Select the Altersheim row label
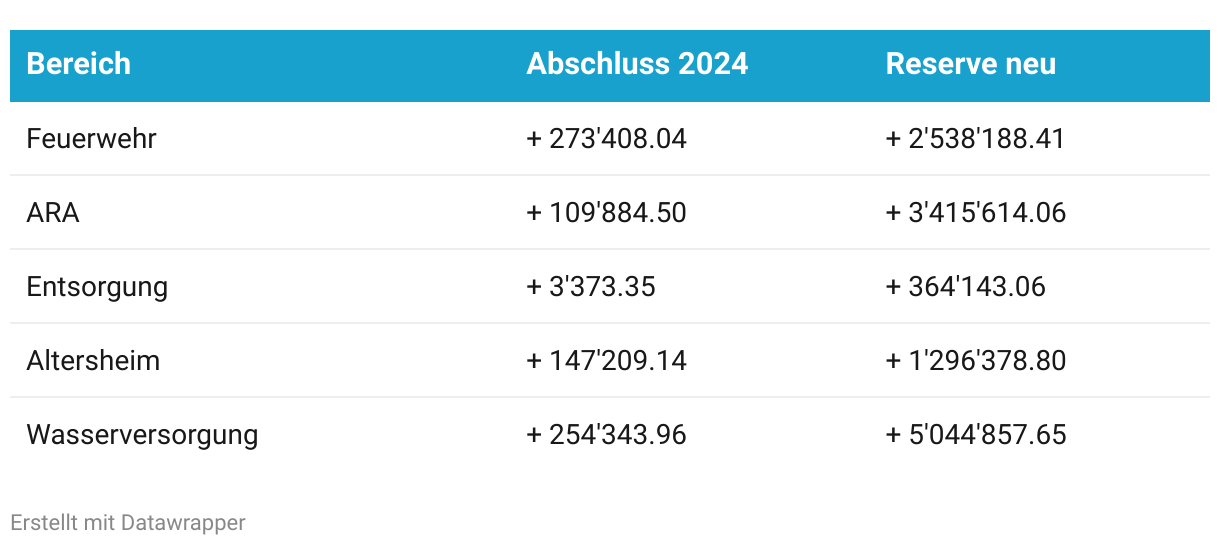The width and height of the screenshot is (1220, 546). [93, 360]
